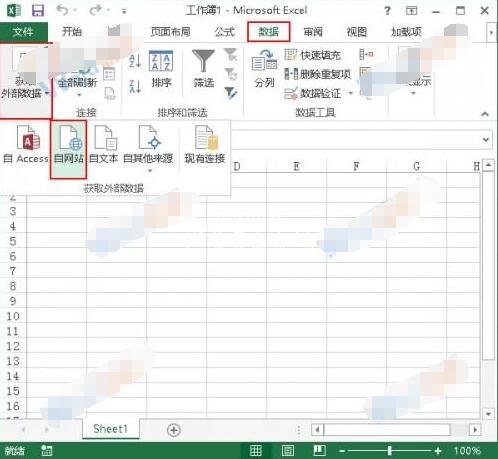This screenshot has width=498, height=459.
Task: Toggle the 筛选 filter funnel
Action: [204, 69]
